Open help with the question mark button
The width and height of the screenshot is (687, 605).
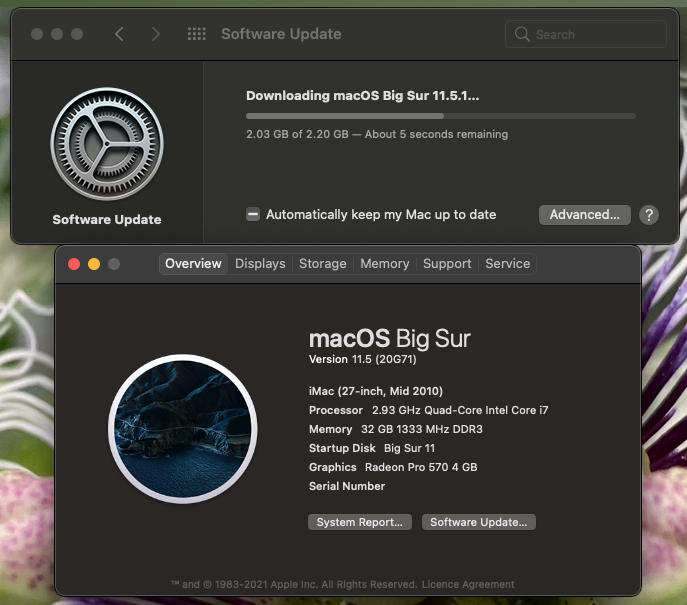click(649, 215)
